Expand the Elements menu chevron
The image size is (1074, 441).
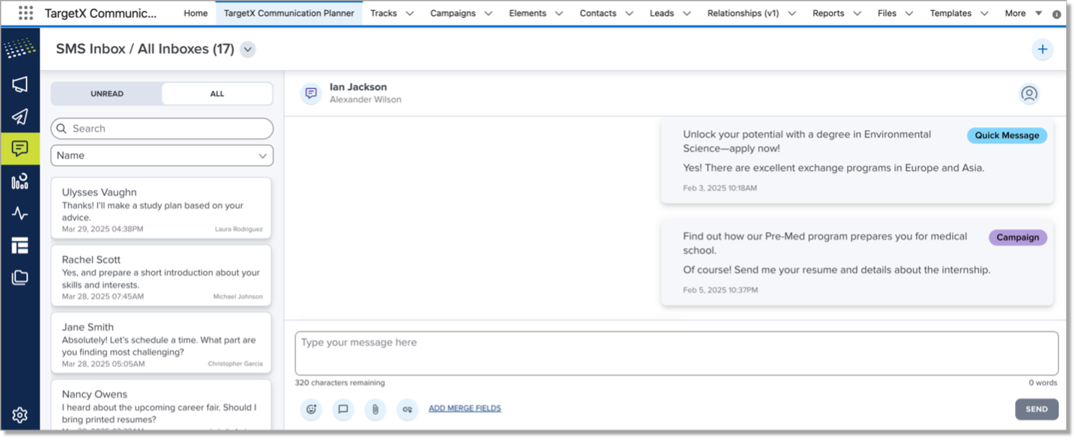(x=559, y=14)
